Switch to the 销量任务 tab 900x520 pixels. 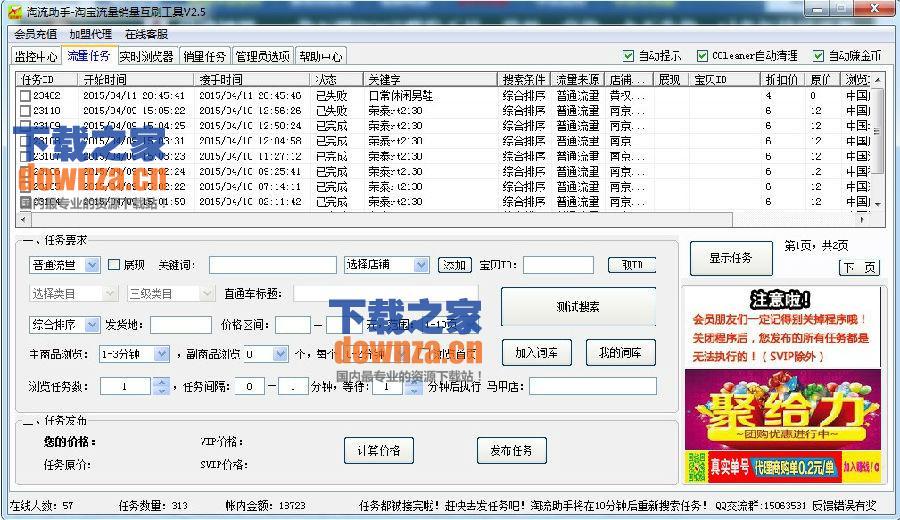click(x=204, y=56)
